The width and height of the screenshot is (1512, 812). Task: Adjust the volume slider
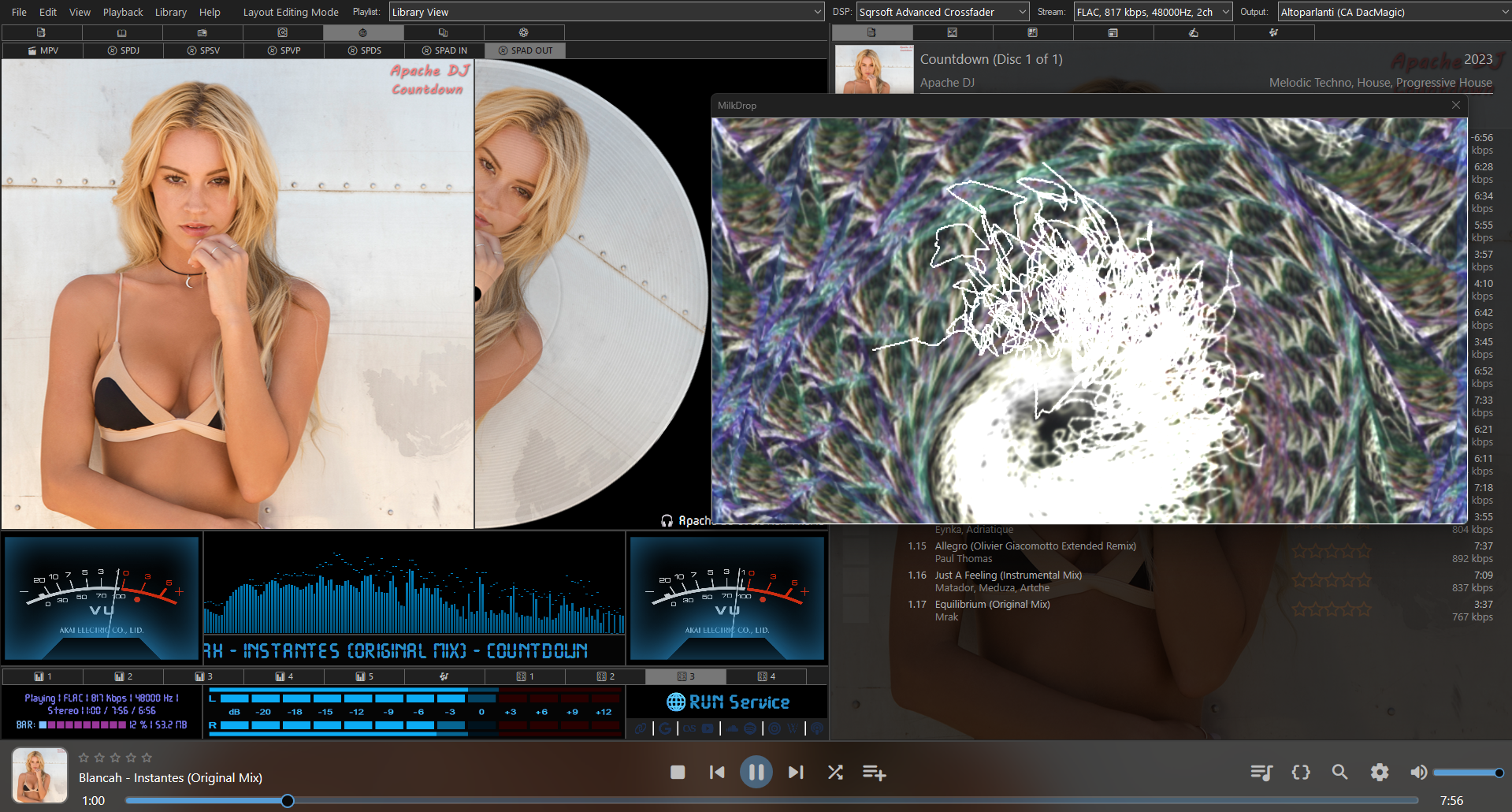[x=1469, y=773]
